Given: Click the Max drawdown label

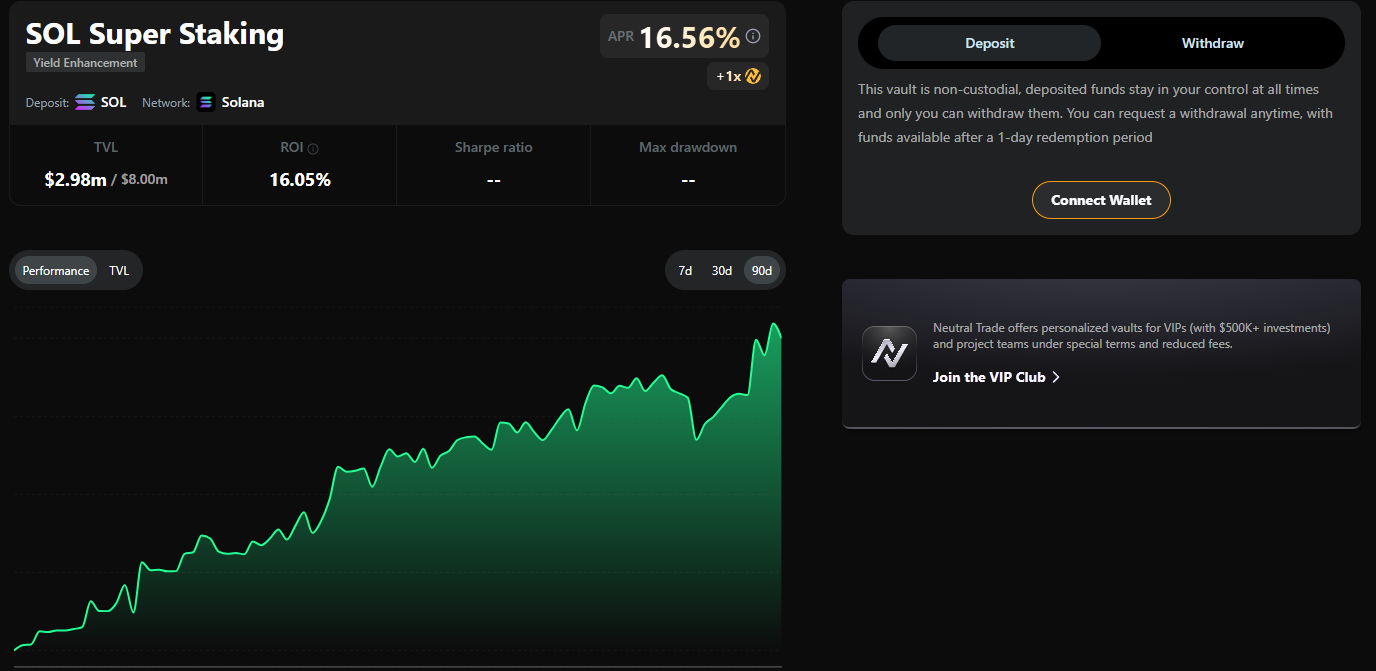Looking at the screenshot, I should pos(688,147).
